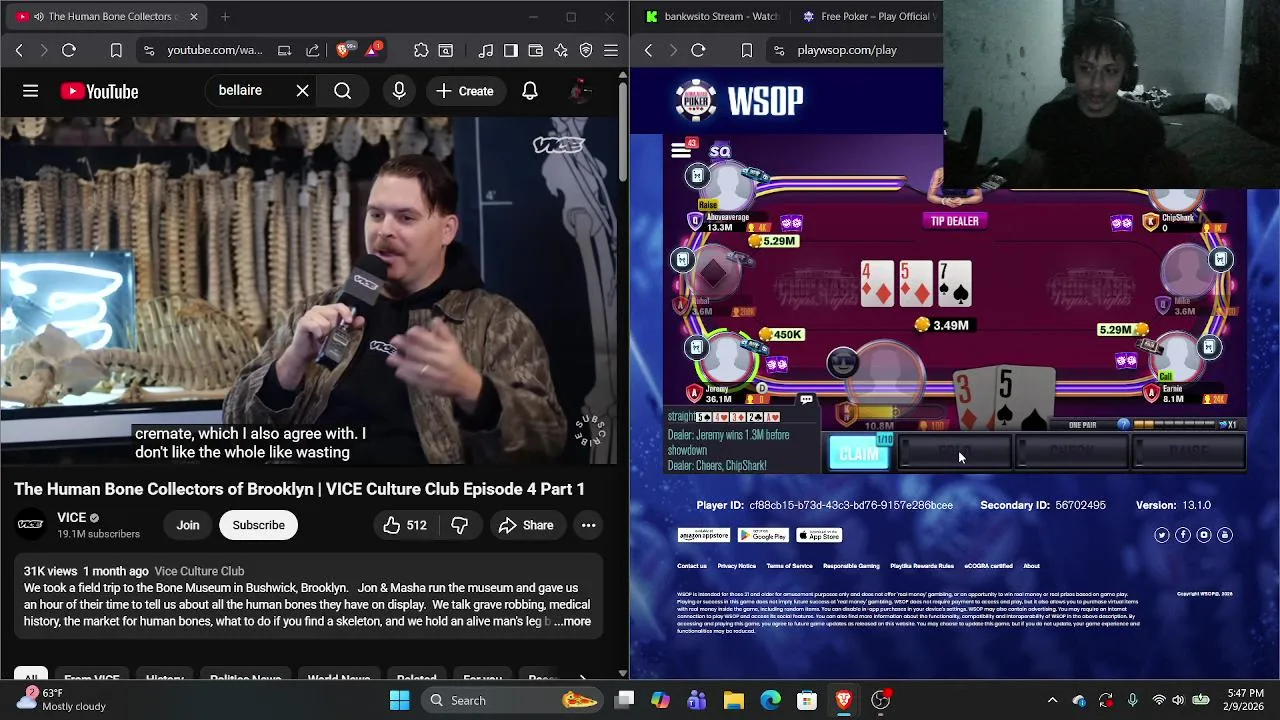Viewport: 1280px width, 720px height.
Task: Start voice search with the microphone
Action: [399, 91]
